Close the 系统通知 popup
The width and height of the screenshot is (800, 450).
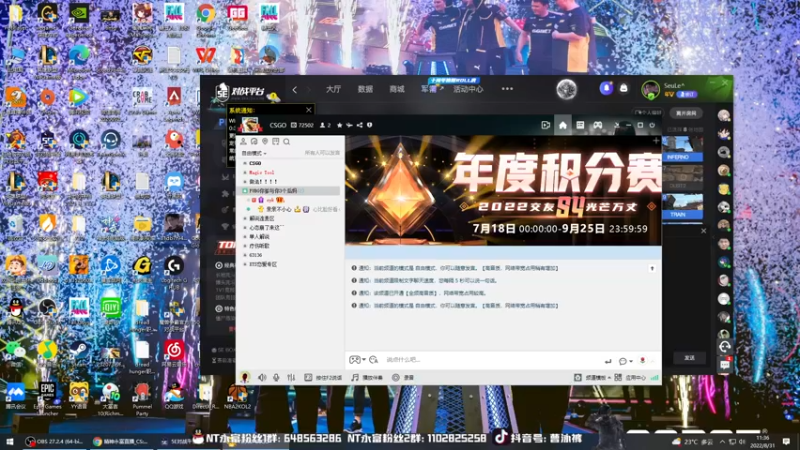point(309,110)
